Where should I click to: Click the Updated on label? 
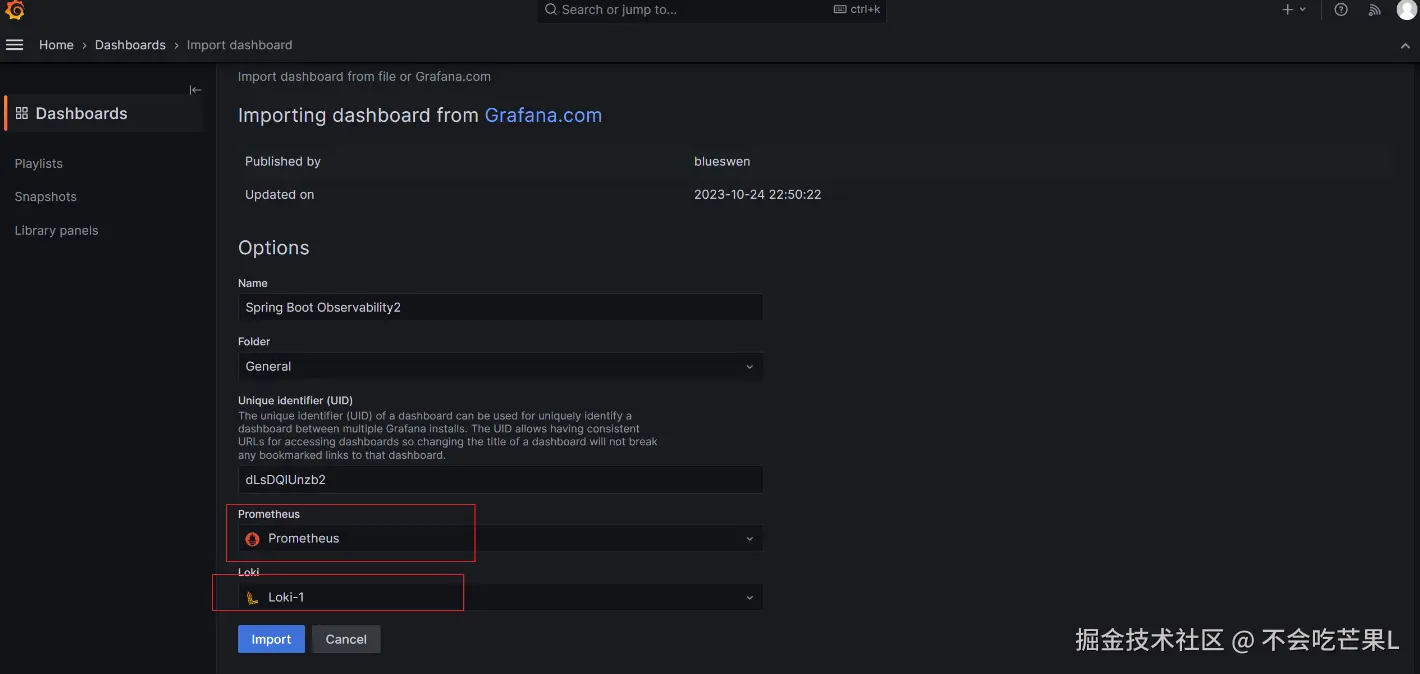pos(280,195)
